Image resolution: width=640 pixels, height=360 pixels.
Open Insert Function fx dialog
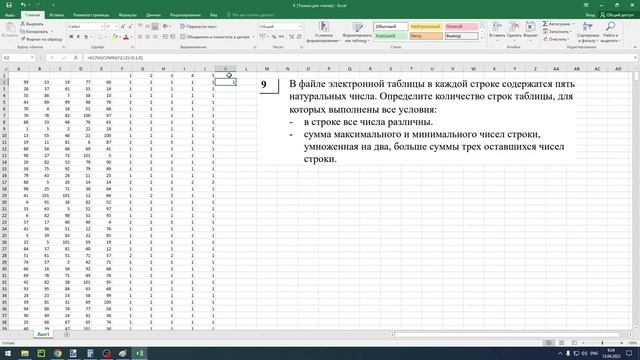point(76,58)
